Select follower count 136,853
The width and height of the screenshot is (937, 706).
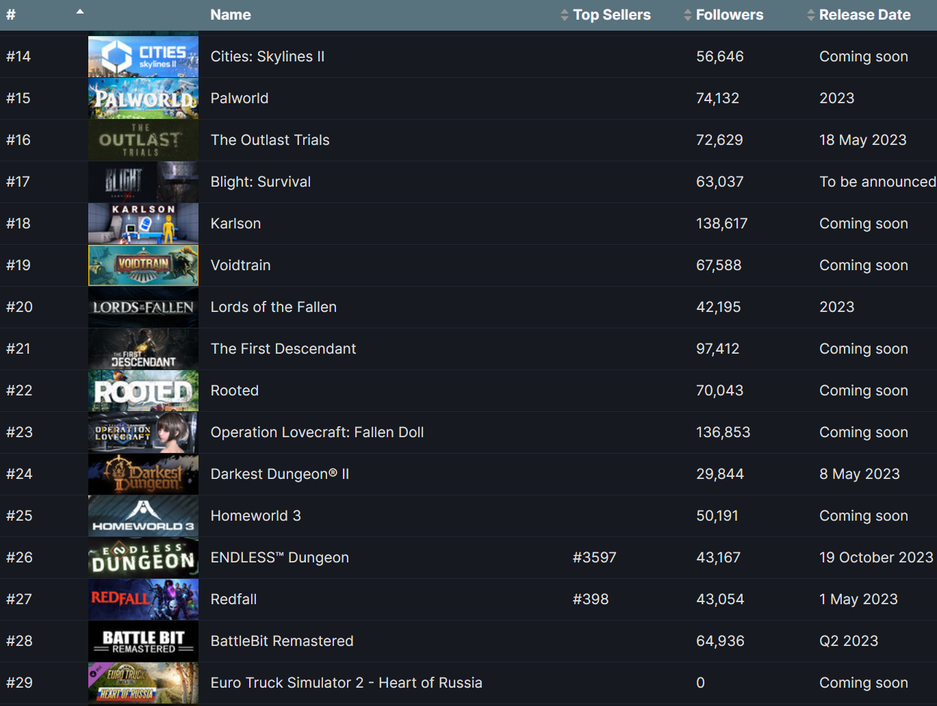point(722,432)
